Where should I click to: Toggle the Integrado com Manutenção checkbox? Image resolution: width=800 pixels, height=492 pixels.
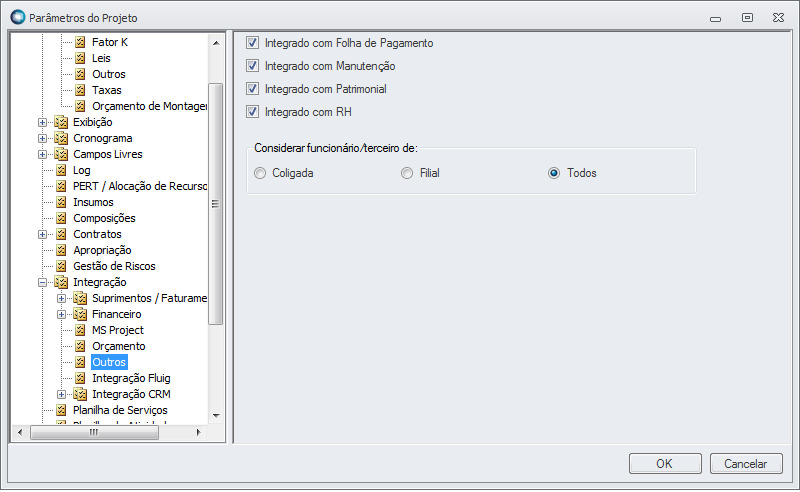pos(253,66)
